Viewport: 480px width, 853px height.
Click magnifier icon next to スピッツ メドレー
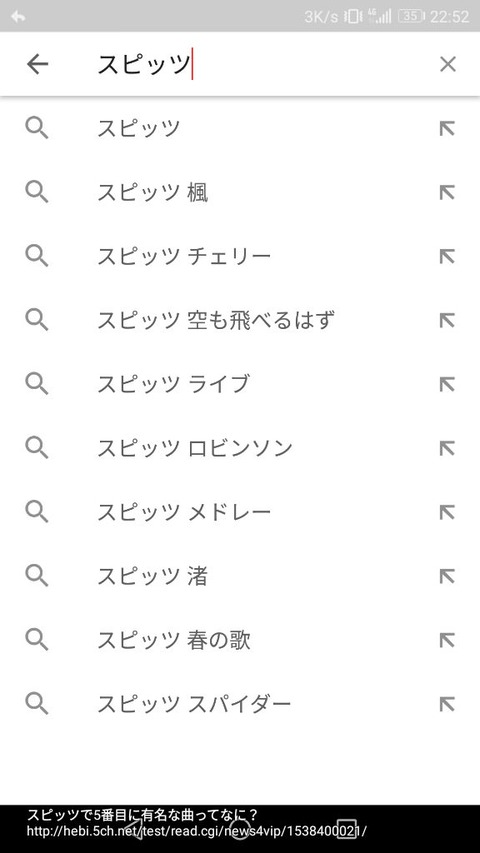(37, 512)
